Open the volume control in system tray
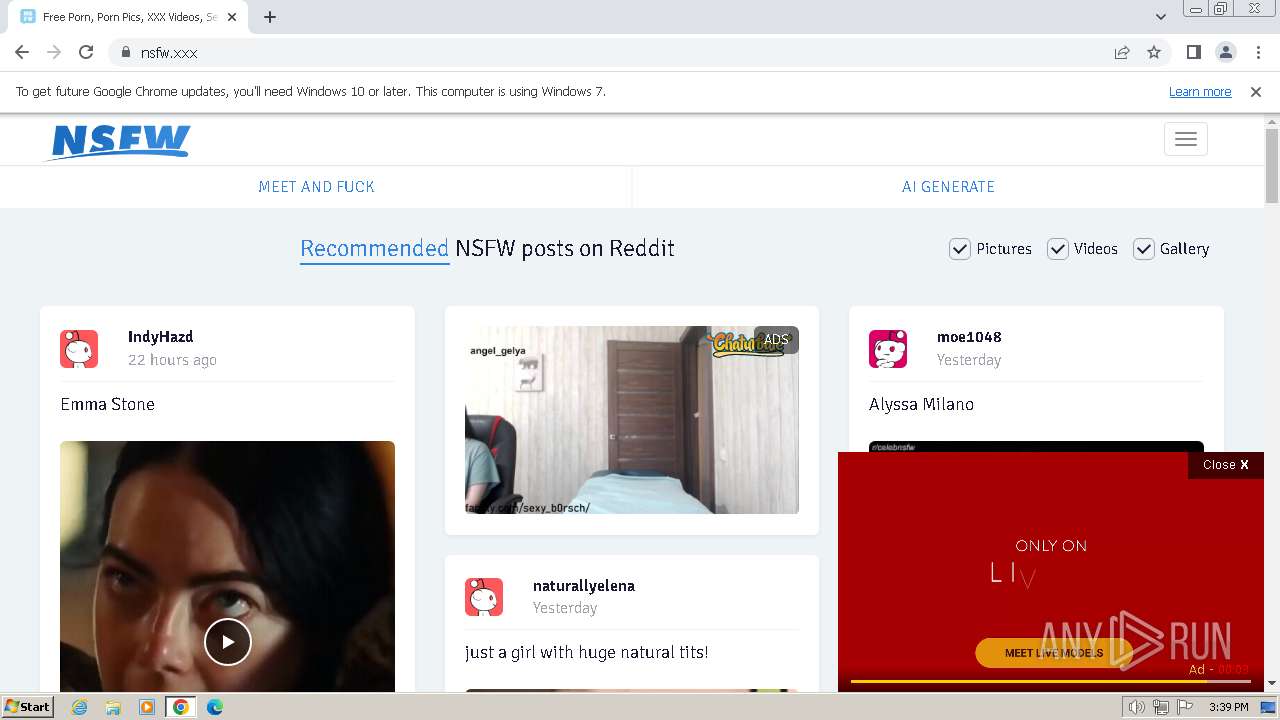 coord(1137,707)
